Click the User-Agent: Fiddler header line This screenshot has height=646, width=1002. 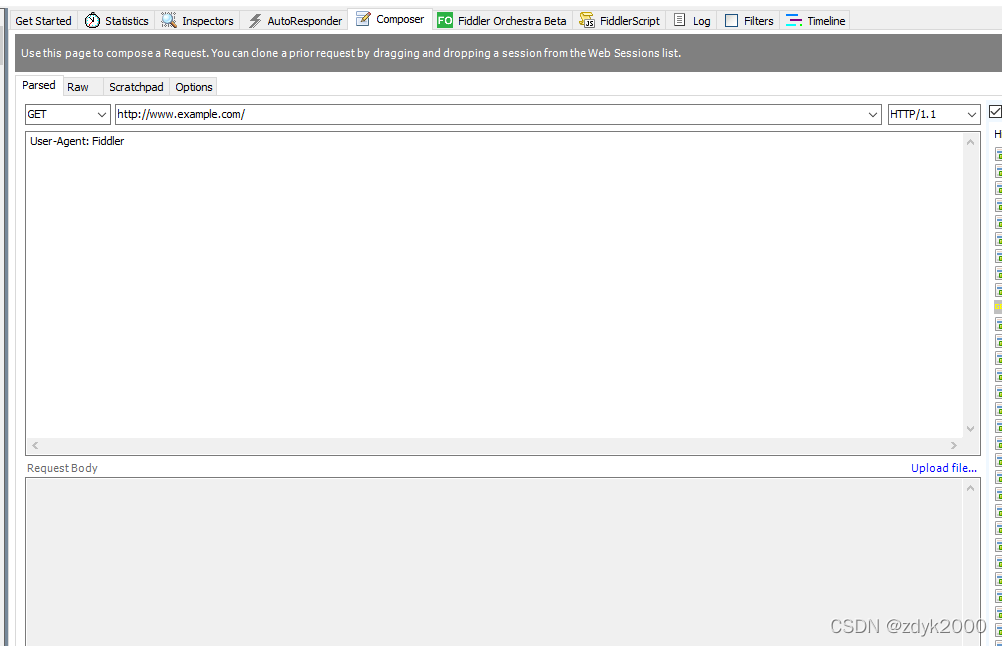[x=77, y=141]
